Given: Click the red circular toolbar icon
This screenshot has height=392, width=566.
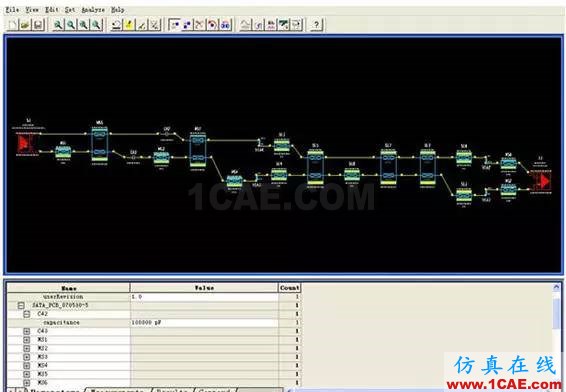Looking at the screenshot, I should (x=213, y=25).
